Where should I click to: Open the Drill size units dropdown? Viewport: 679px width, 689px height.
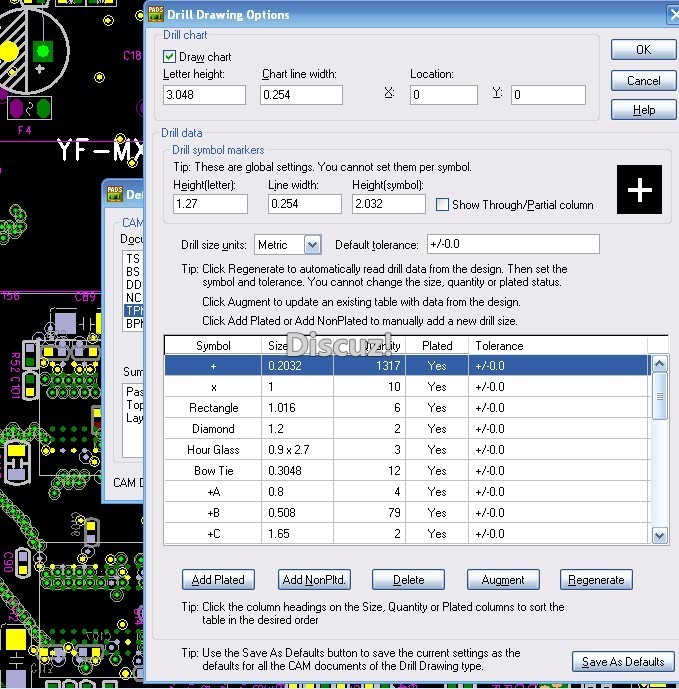[312, 245]
